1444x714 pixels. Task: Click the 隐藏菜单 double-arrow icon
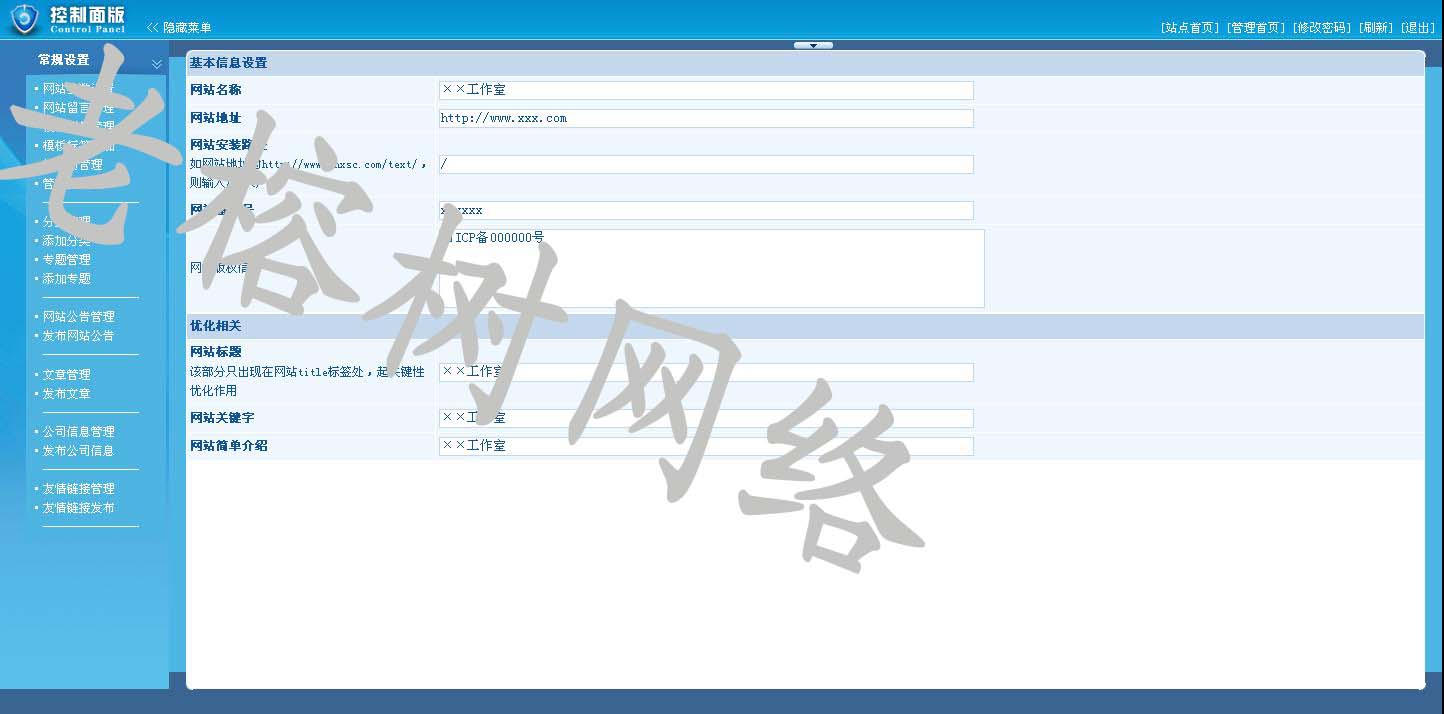click(x=153, y=28)
